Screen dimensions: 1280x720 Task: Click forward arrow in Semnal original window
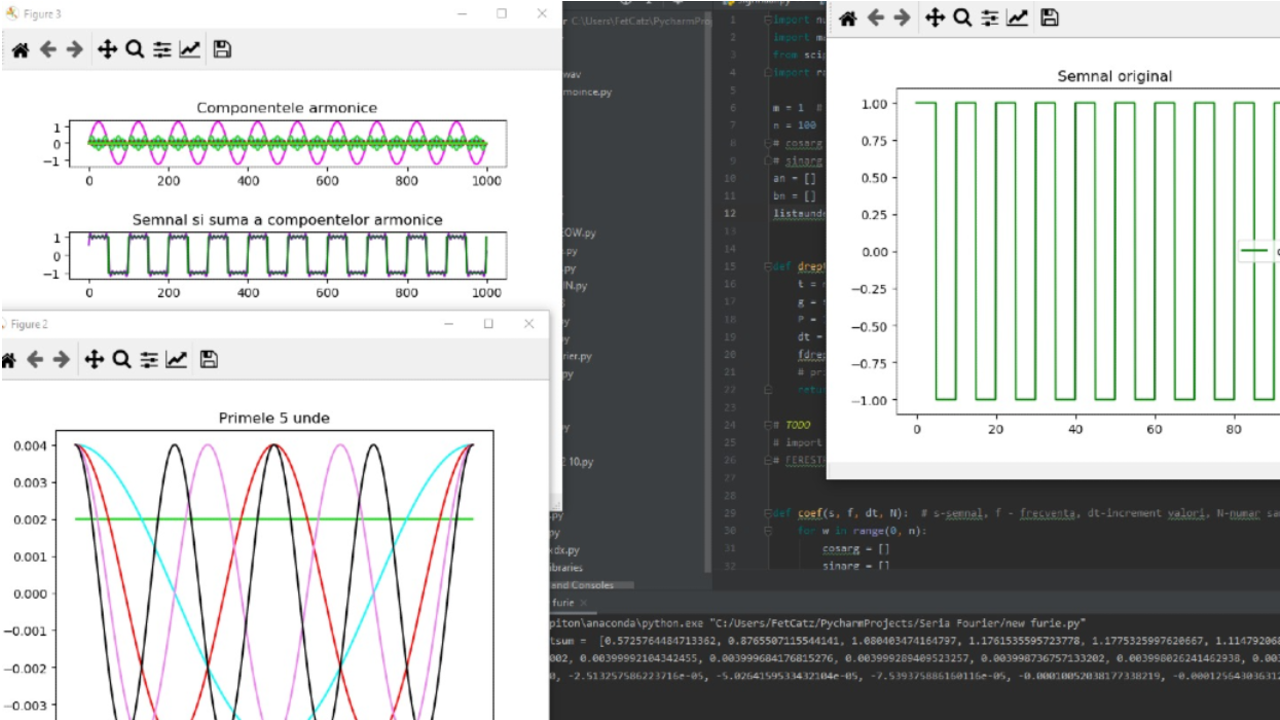tap(902, 17)
